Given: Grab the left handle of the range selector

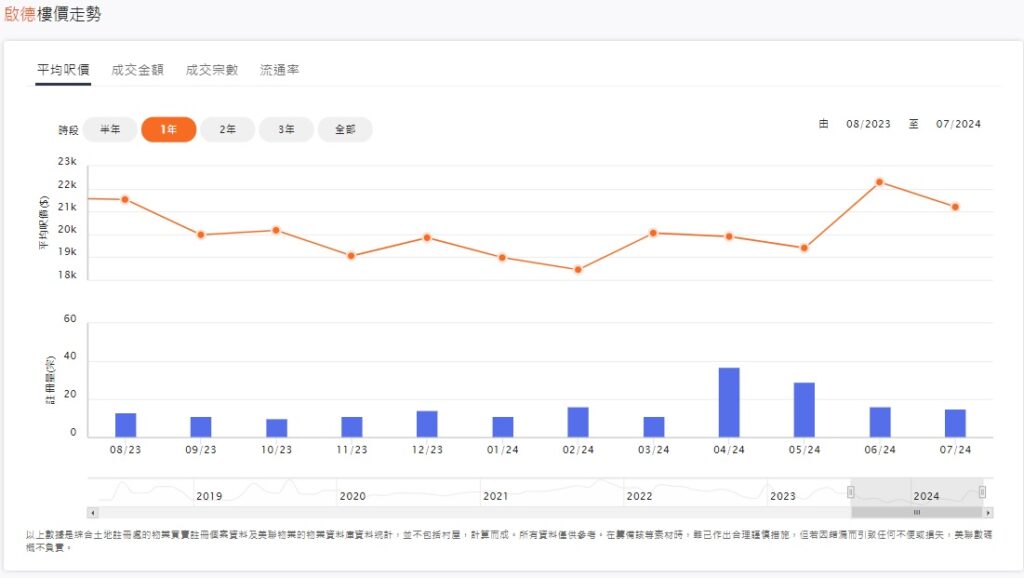Looking at the screenshot, I should tap(851, 491).
